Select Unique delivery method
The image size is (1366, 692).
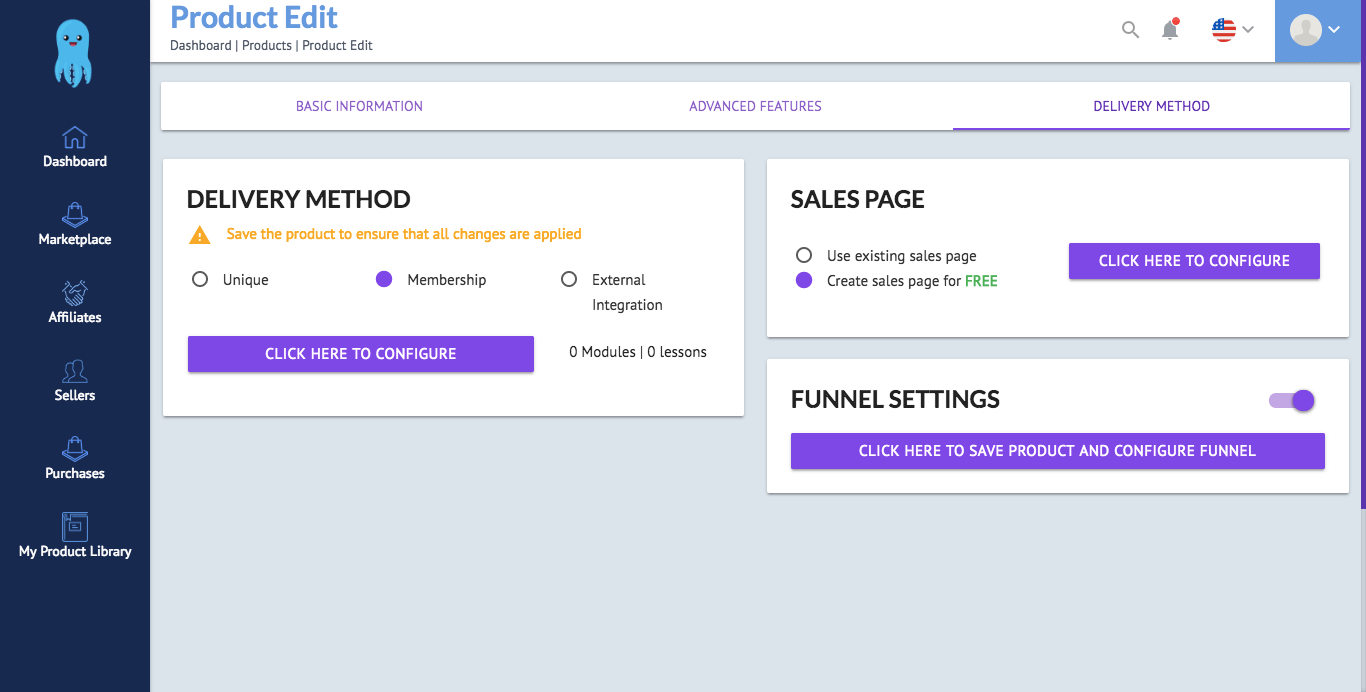coord(200,280)
